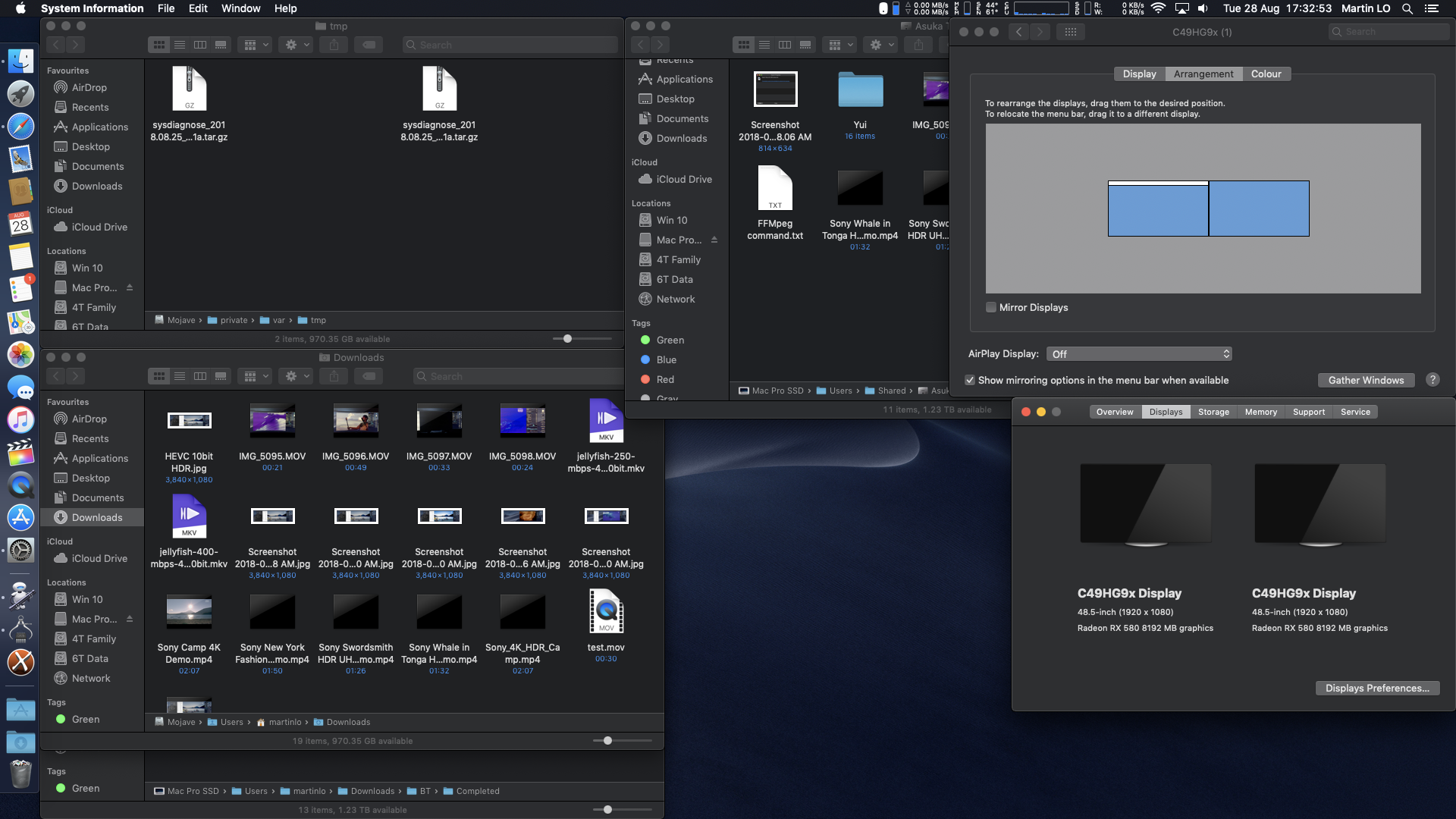
Task: Switch to Colour tab
Action: tap(1266, 74)
